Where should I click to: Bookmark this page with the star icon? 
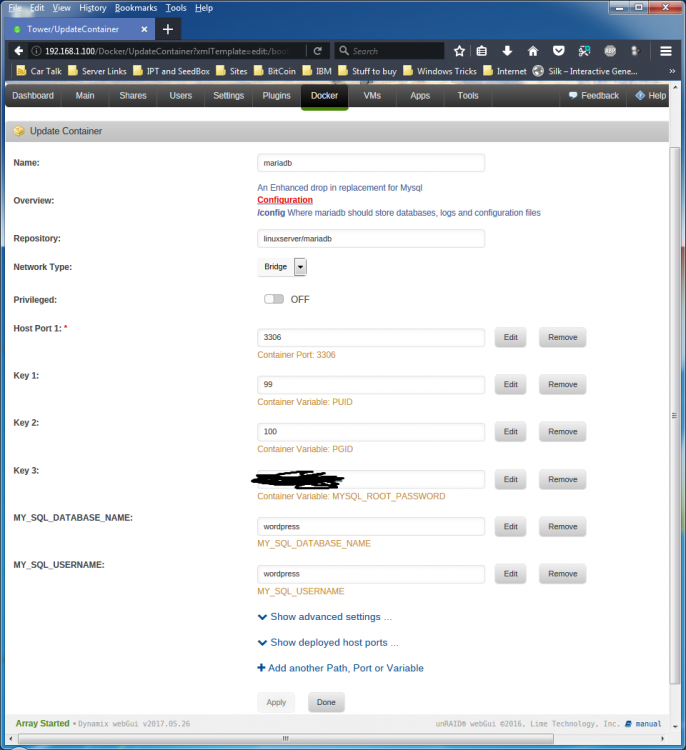coord(459,51)
